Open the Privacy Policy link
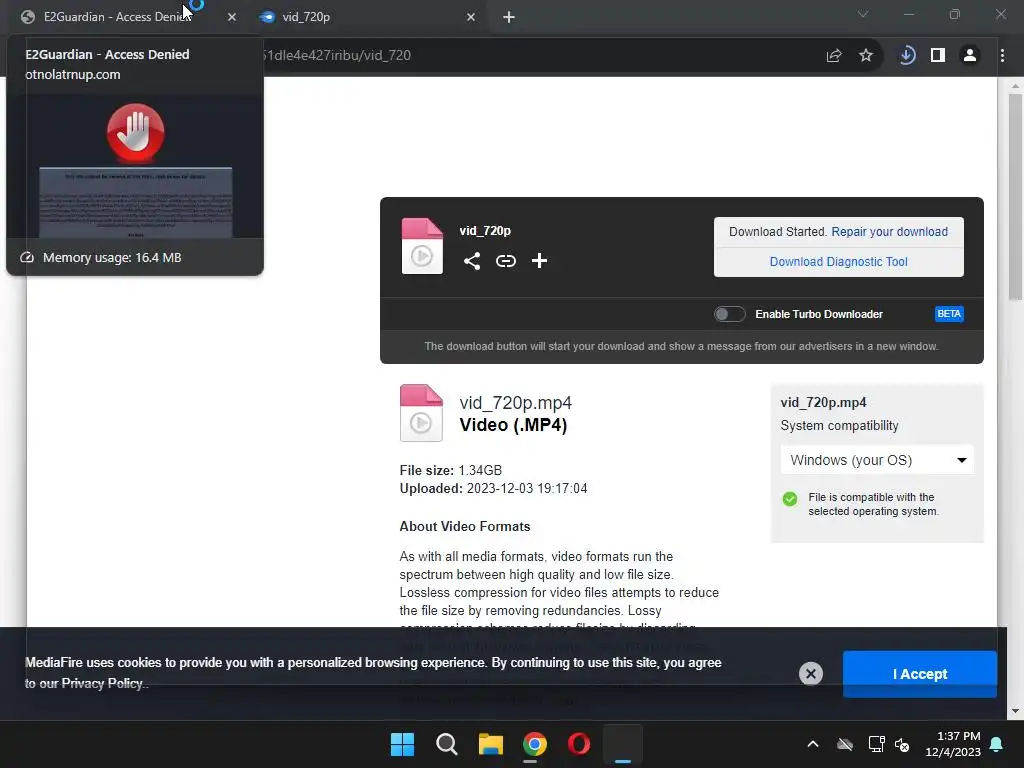Viewport: 1024px width, 768px height. point(102,684)
